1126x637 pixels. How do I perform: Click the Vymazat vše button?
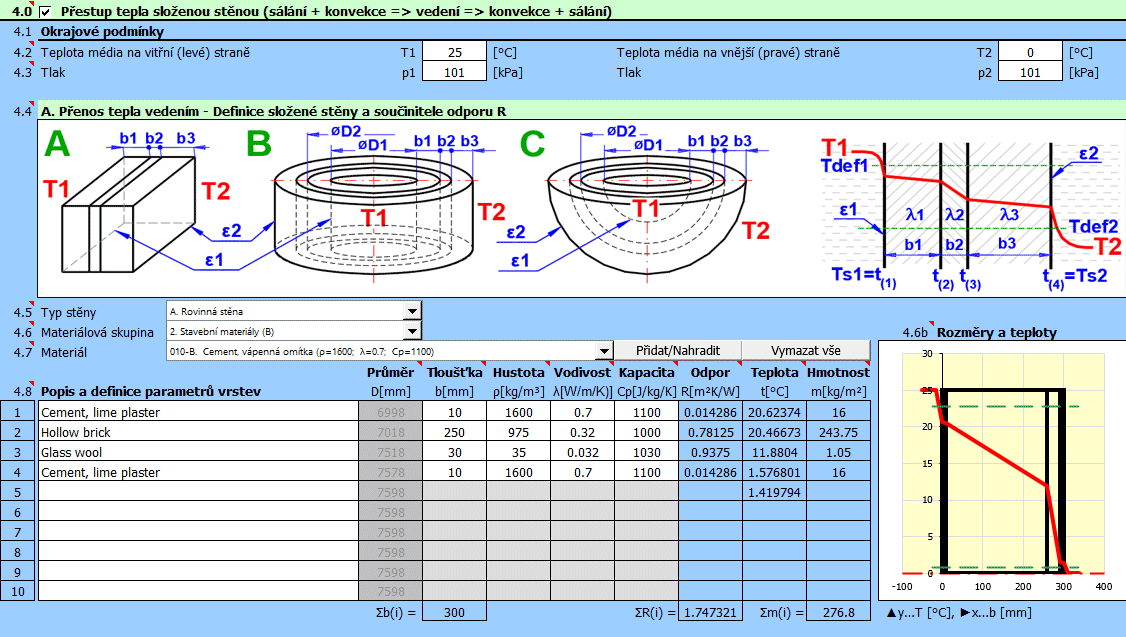(807, 351)
